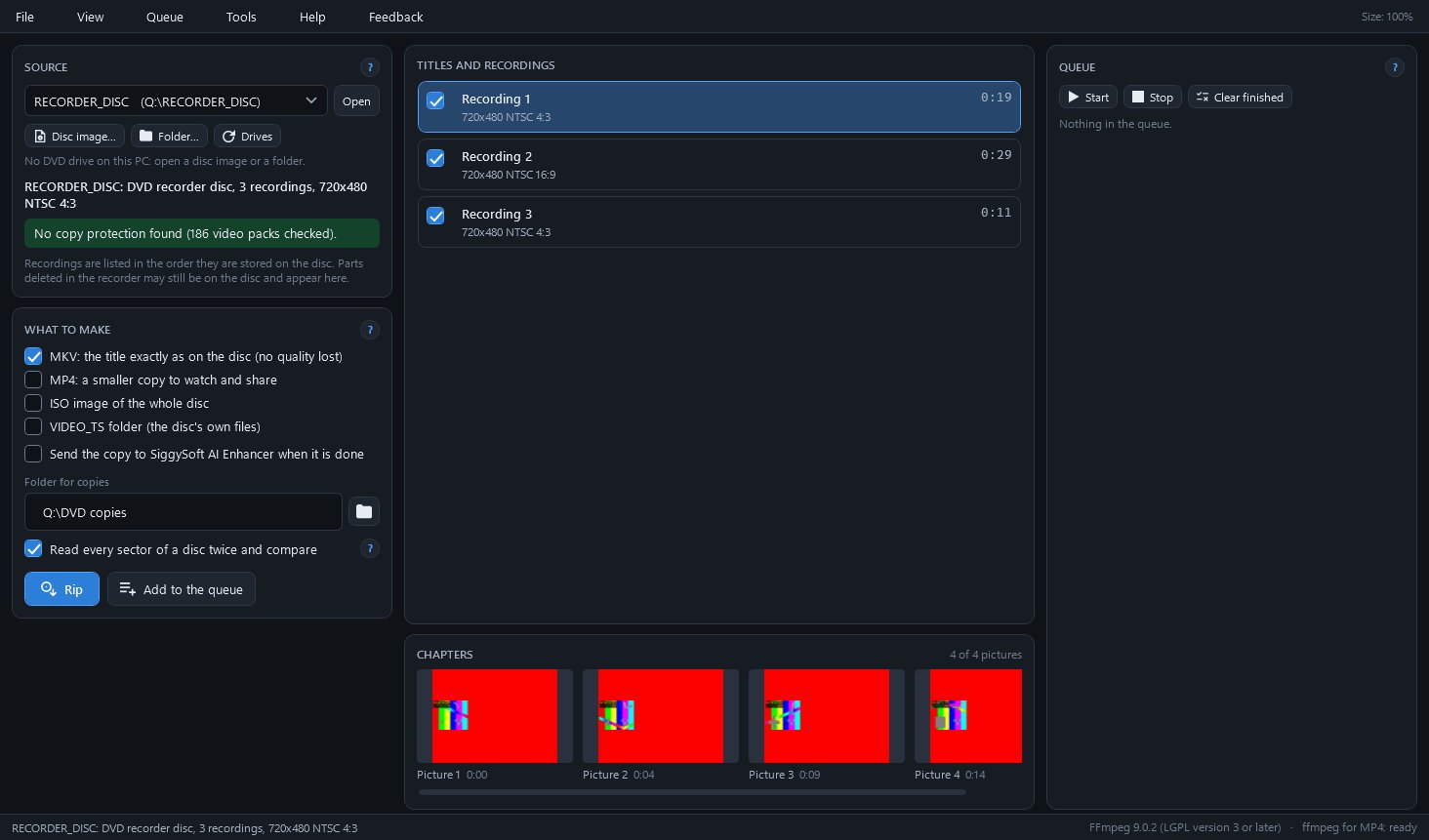Enable MP4 smaller copy output

point(33,380)
